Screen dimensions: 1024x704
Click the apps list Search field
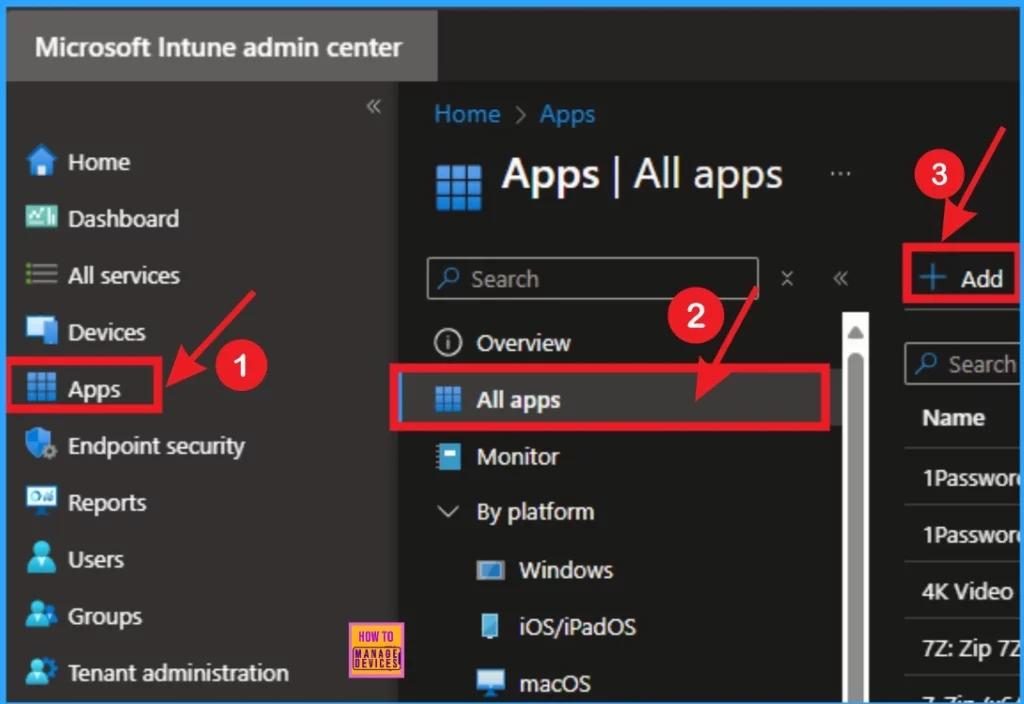962,364
